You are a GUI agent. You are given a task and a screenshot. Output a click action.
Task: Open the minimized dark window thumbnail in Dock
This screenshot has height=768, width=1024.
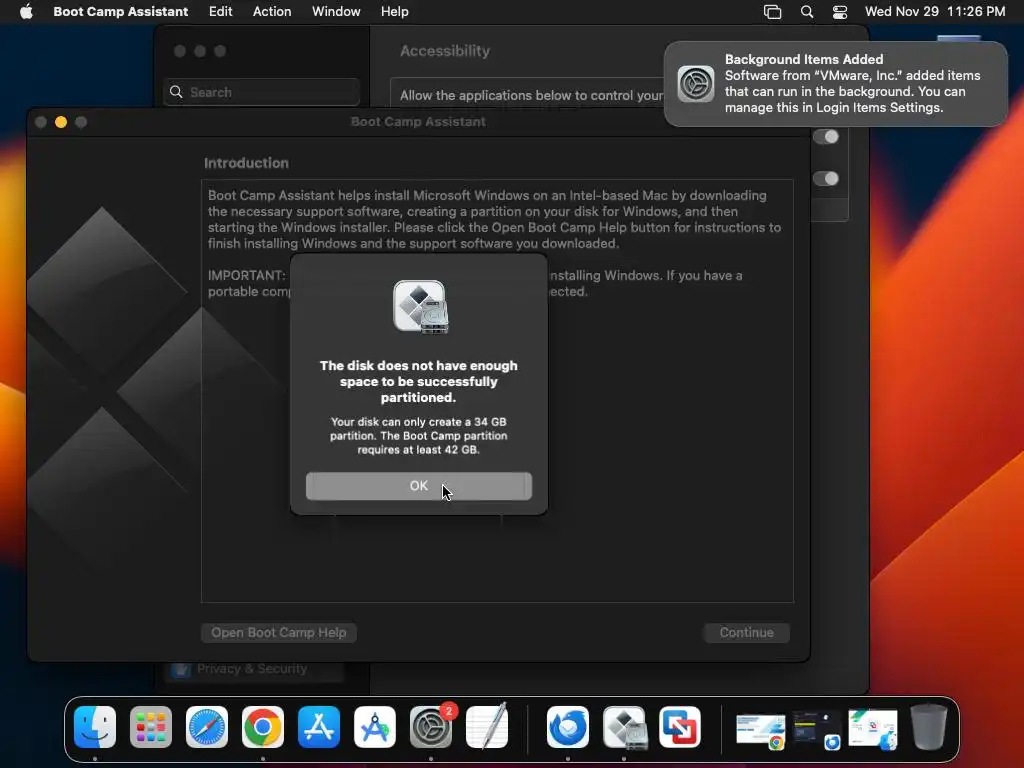point(816,730)
